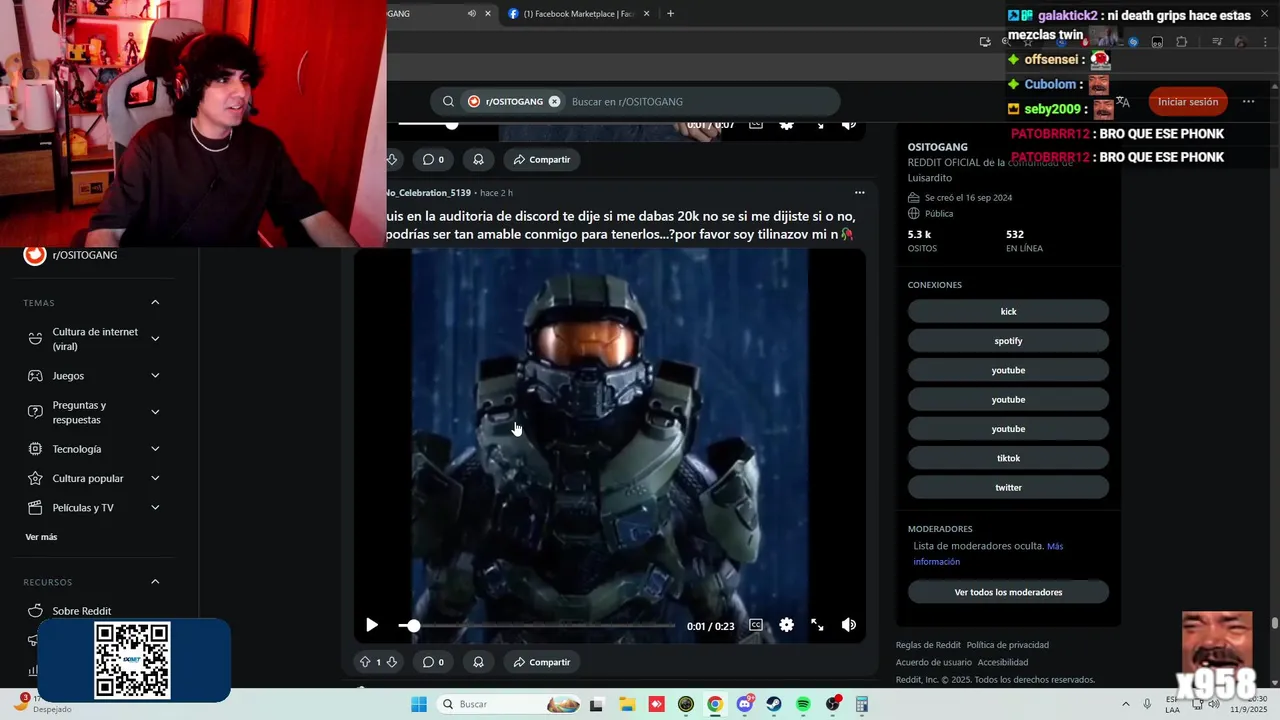This screenshot has height=720, width=1280.
Task: Downvote the Master Chief post
Action: [x=391, y=662]
